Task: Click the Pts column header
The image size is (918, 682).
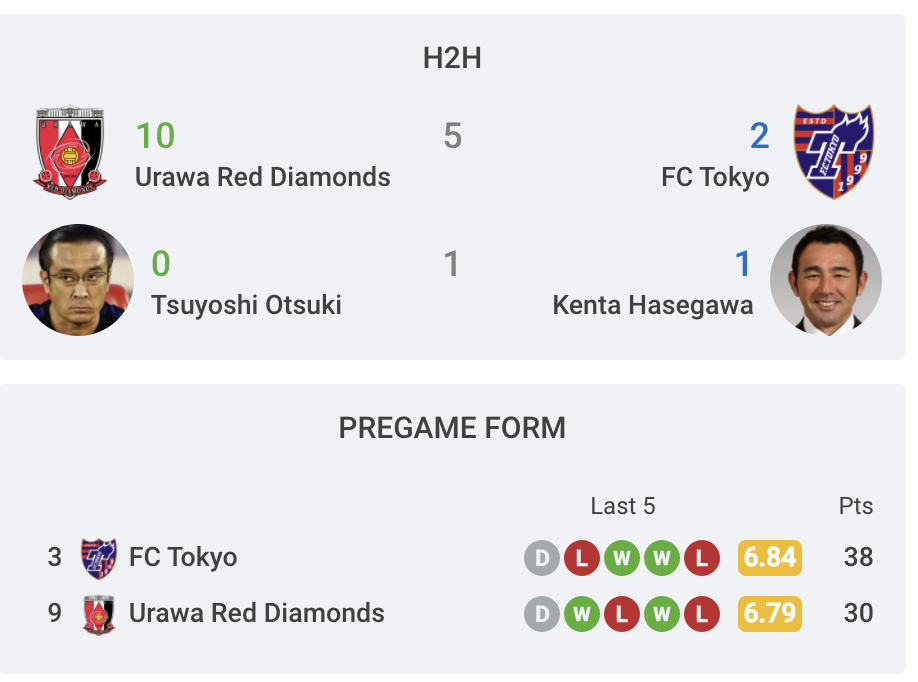Action: point(858,507)
